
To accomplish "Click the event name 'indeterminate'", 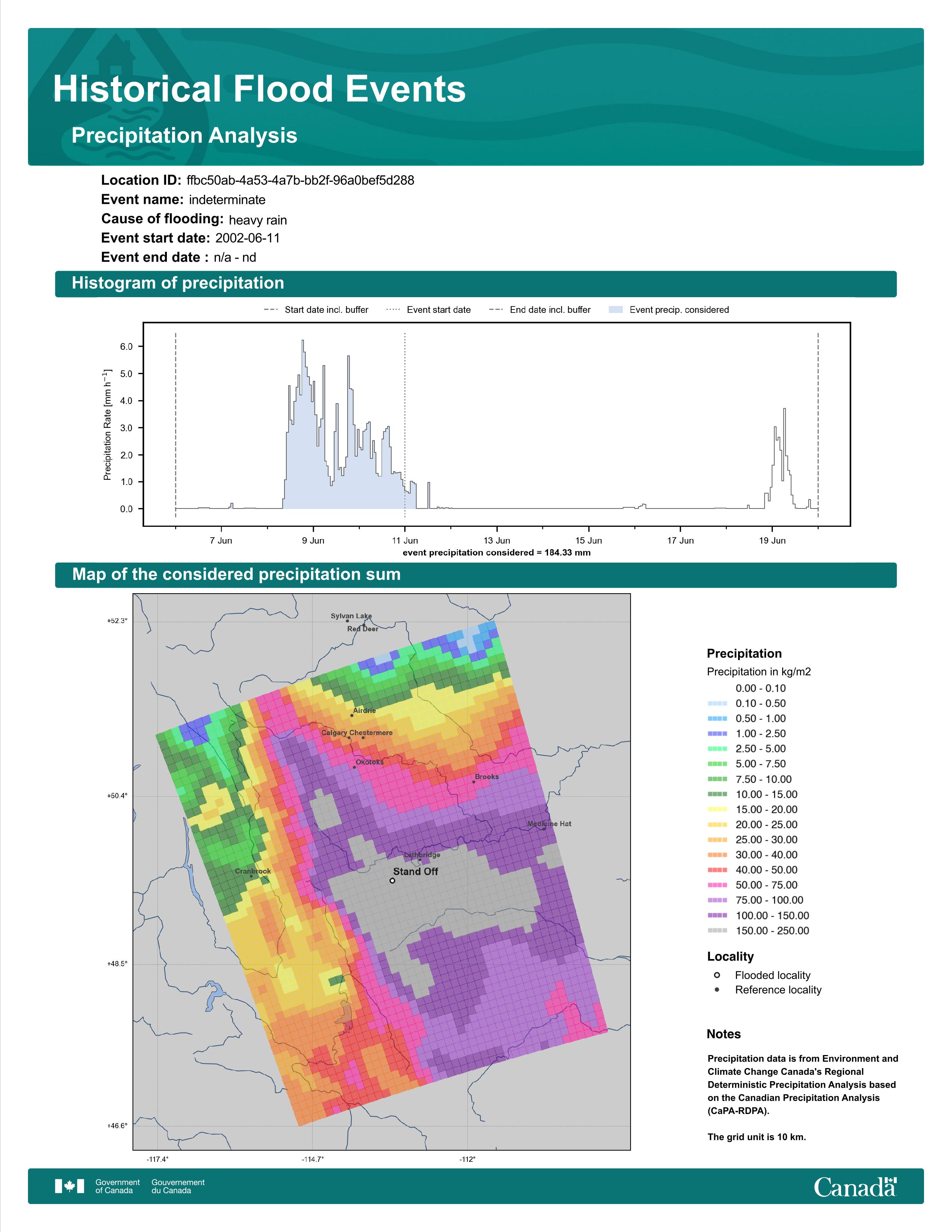I will tap(227, 200).
